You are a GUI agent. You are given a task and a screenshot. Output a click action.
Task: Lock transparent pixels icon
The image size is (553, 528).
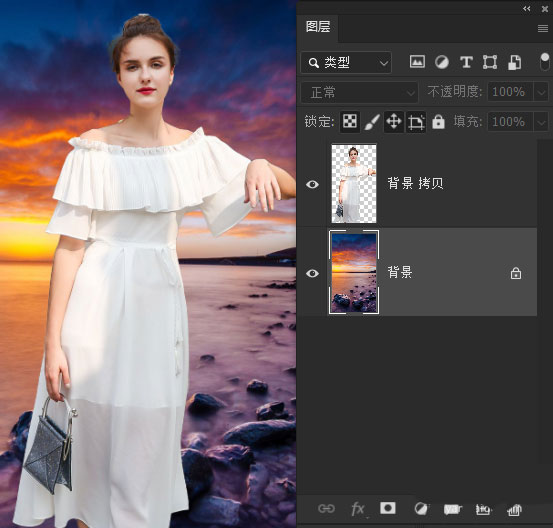(x=350, y=122)
